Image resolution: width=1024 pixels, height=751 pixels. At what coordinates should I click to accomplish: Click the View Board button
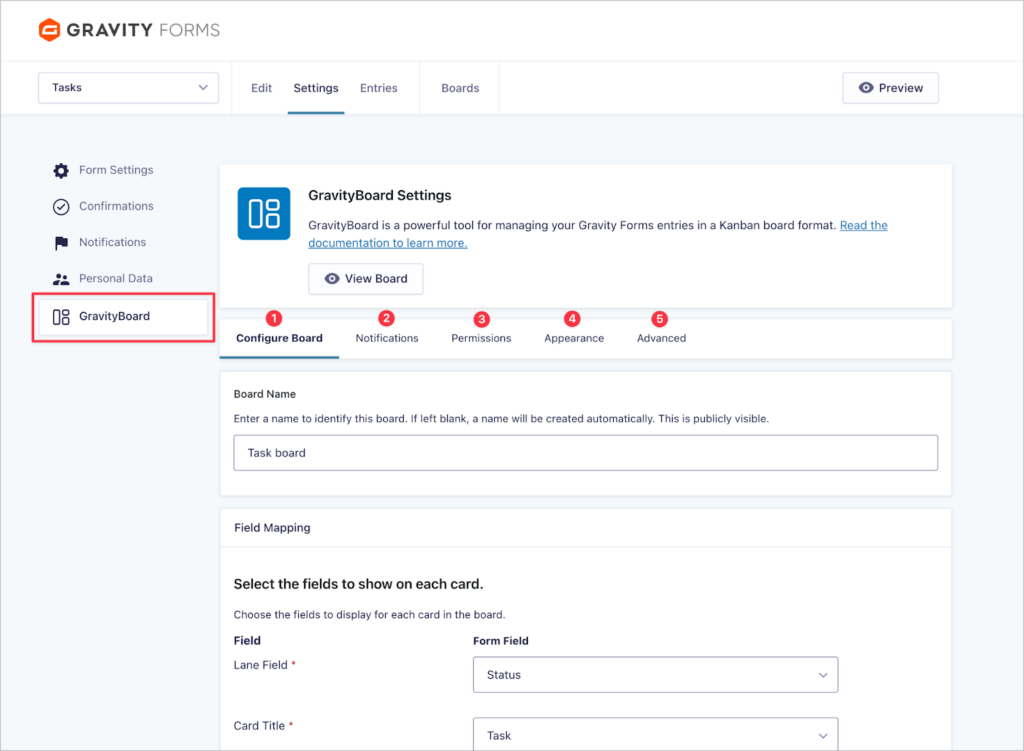pos(365,279)
